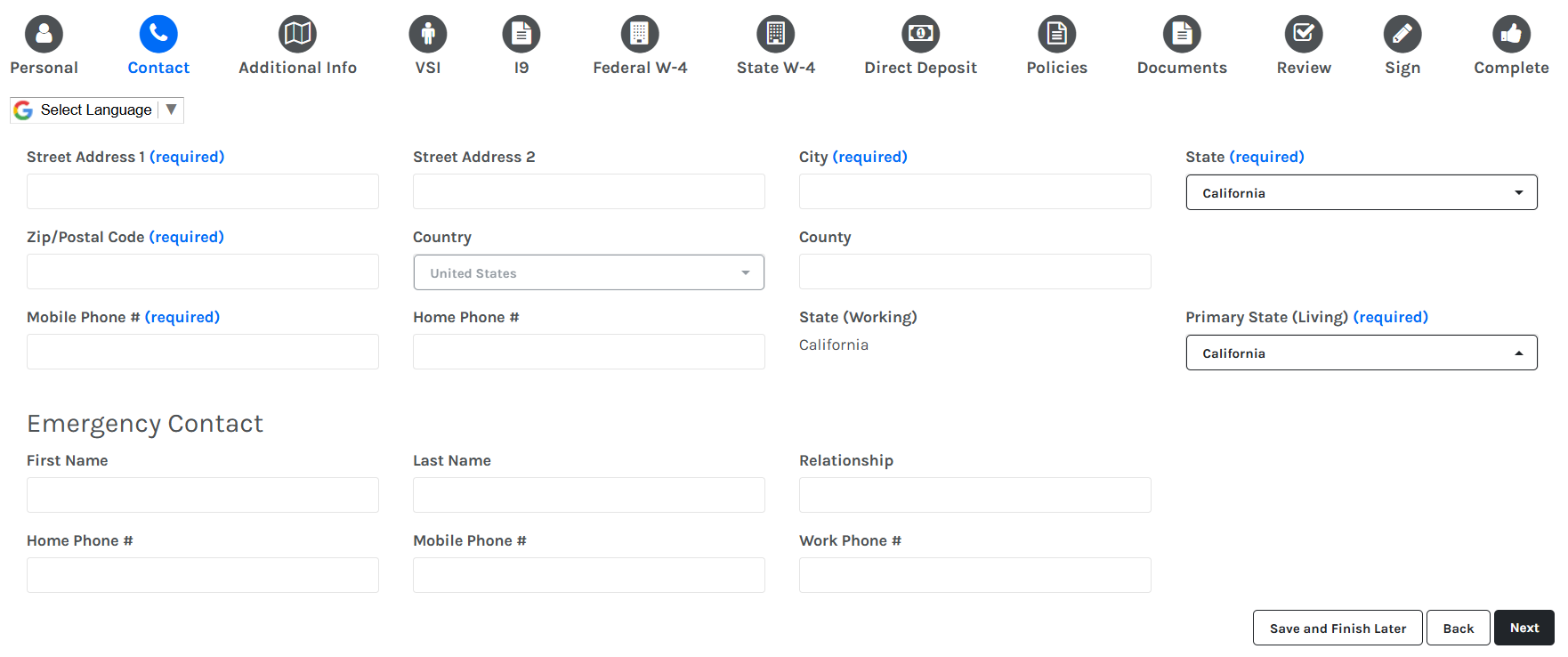Click the Review checkmark icon
Image resolution: width=1568 pixels, height=657 pixels.
coord(1304,34)
